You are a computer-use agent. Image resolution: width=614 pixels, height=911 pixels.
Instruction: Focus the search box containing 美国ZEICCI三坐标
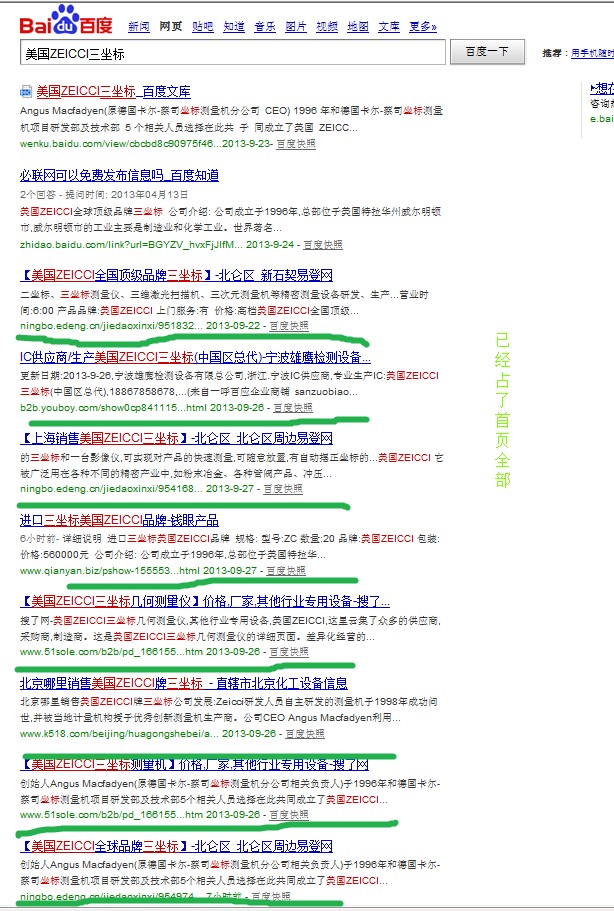click(232, 53)
